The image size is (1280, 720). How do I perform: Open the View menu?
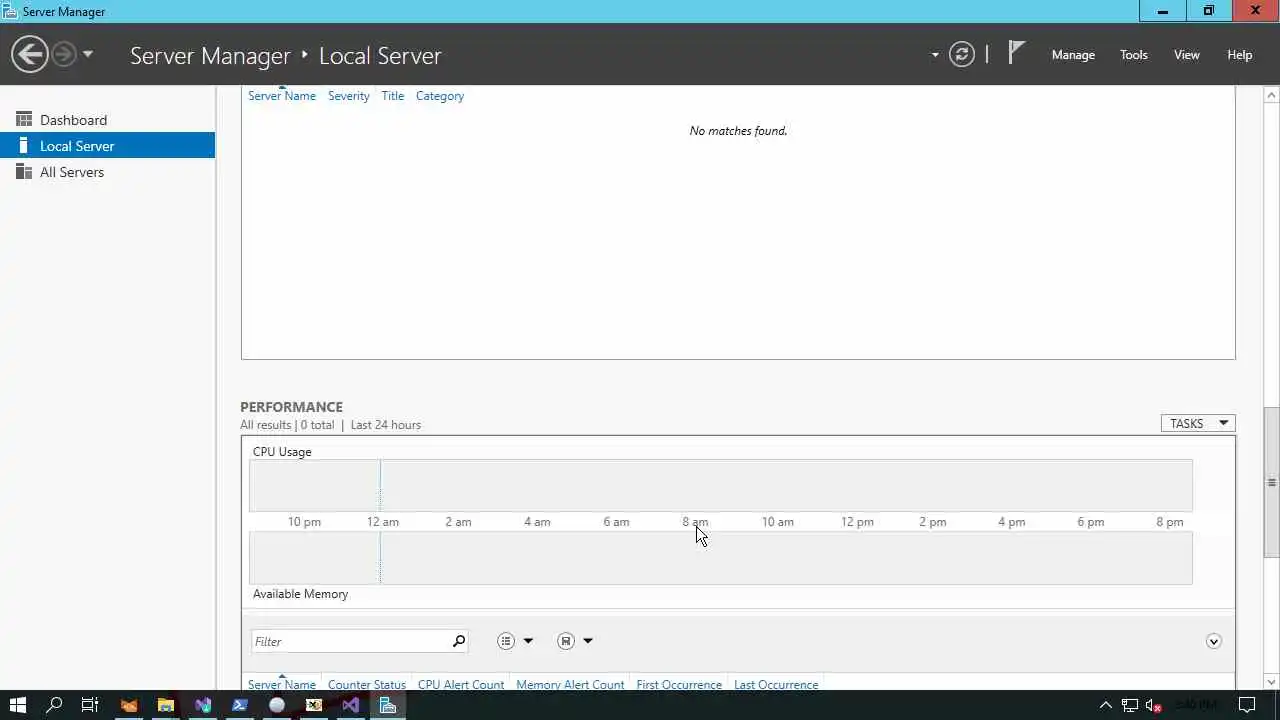coord(1186,55)
